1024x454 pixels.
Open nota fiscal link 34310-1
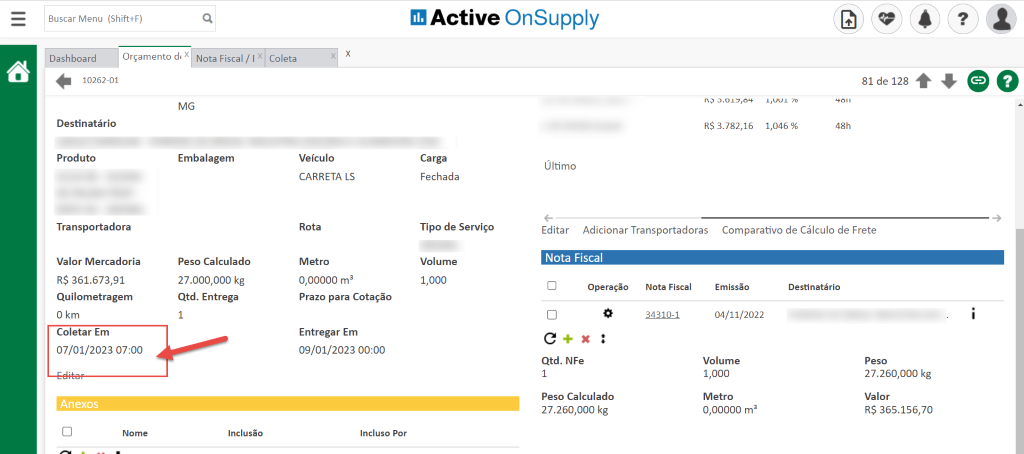pos(662,315)
